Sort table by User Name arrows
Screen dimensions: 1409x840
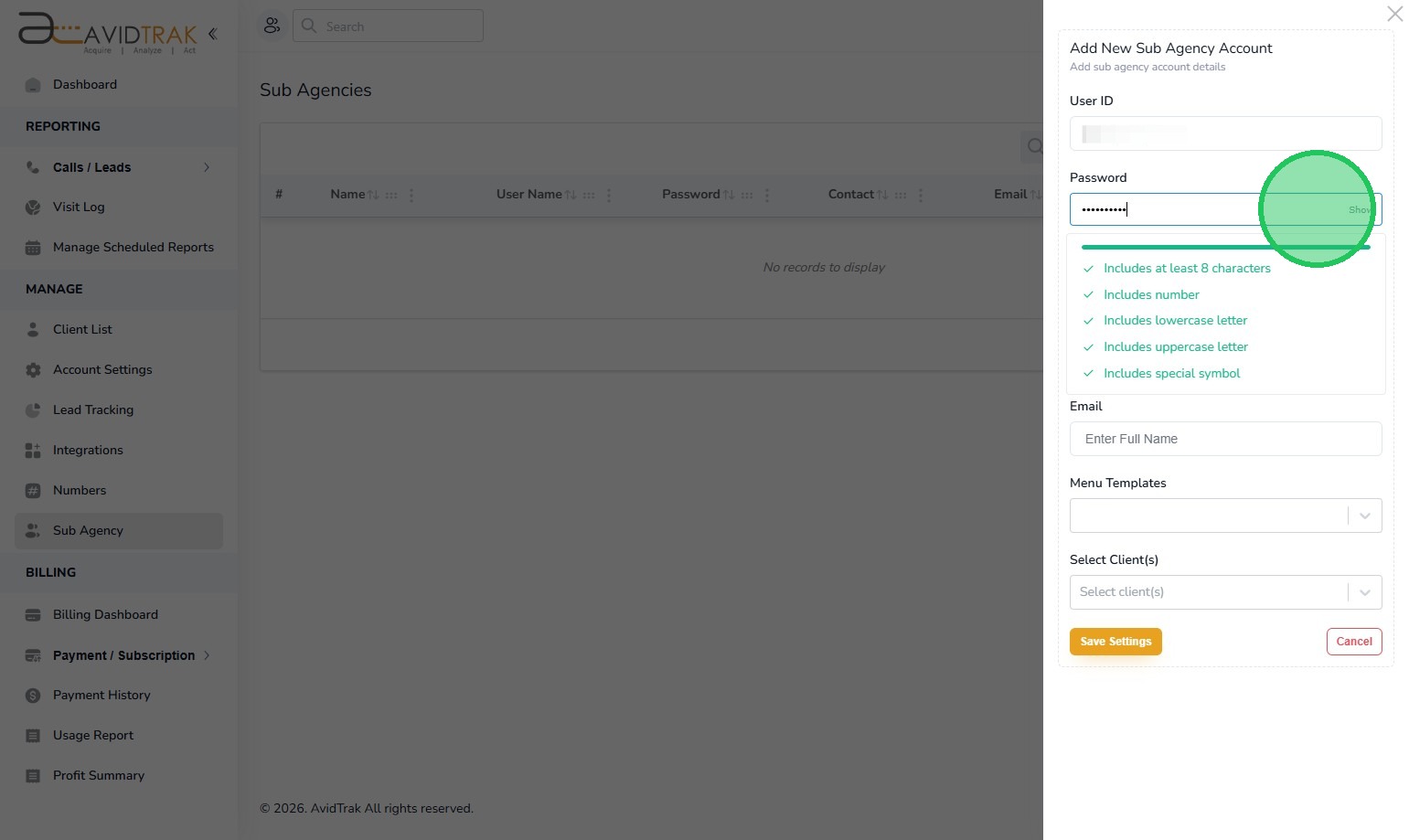tap(571, 195)
